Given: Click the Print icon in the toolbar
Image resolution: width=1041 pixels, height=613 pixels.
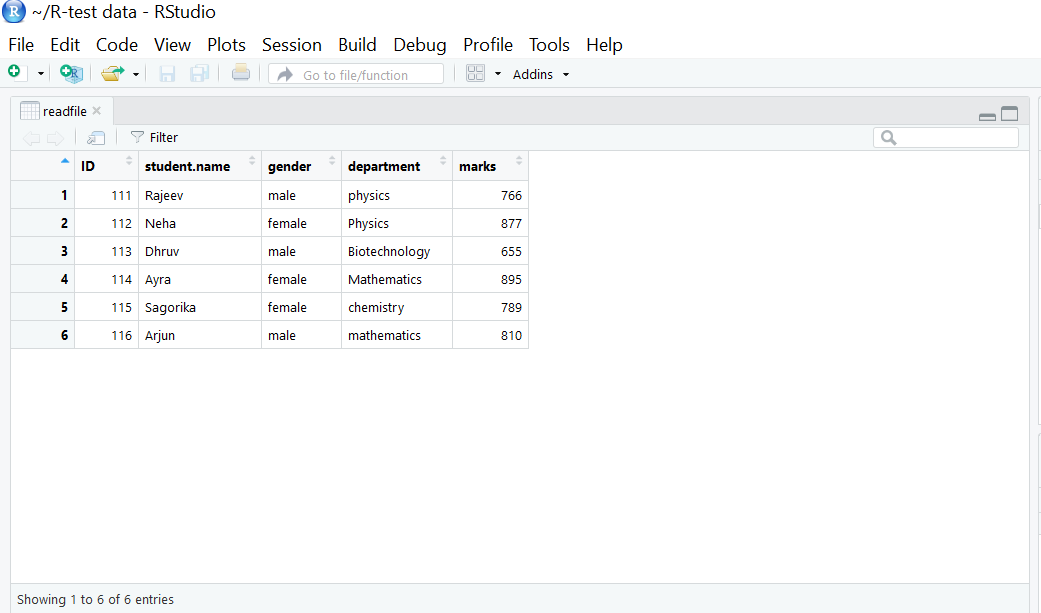Looking at the screenshot, I should point(240,72).
